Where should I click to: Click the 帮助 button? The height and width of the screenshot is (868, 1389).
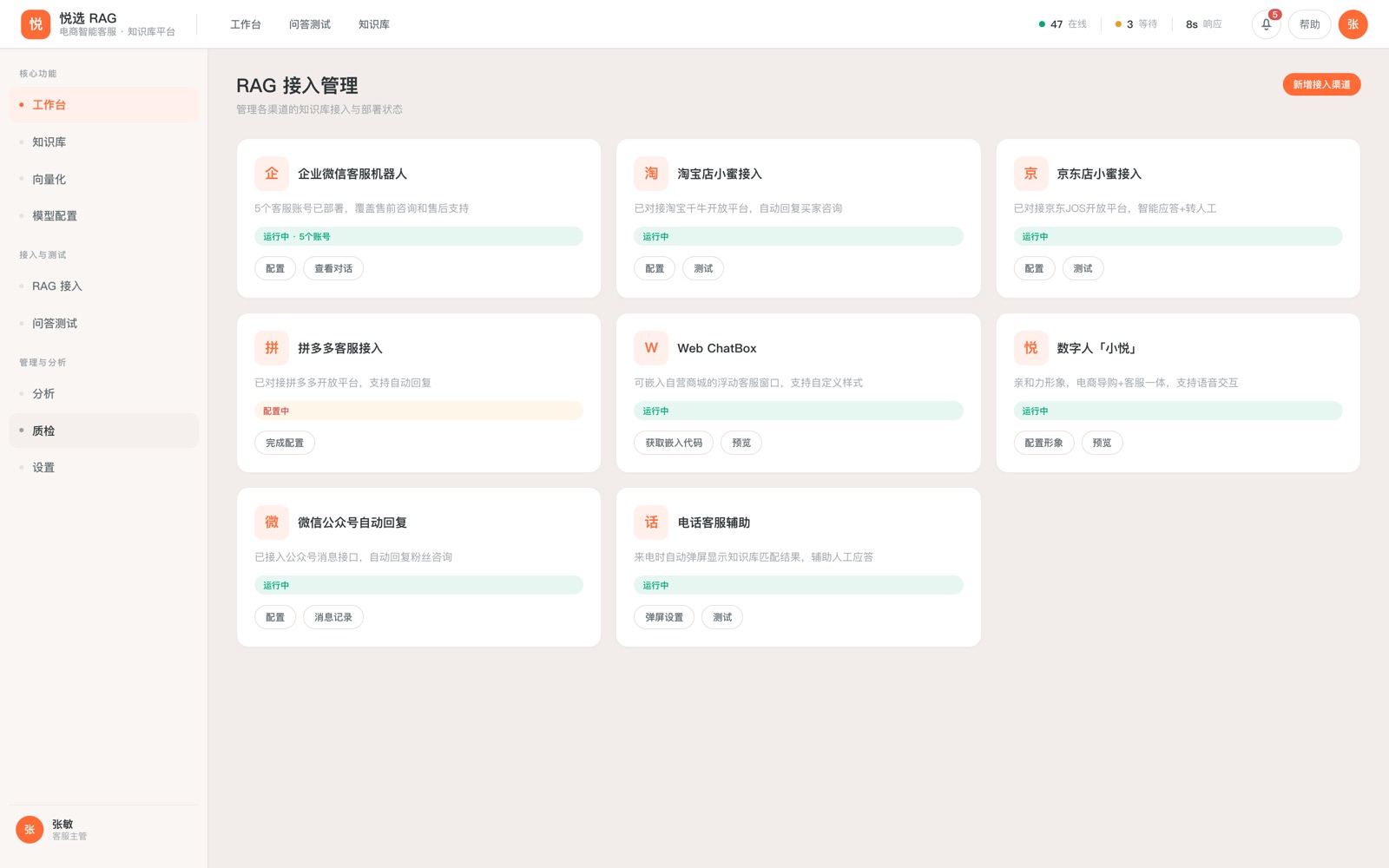1309,24
